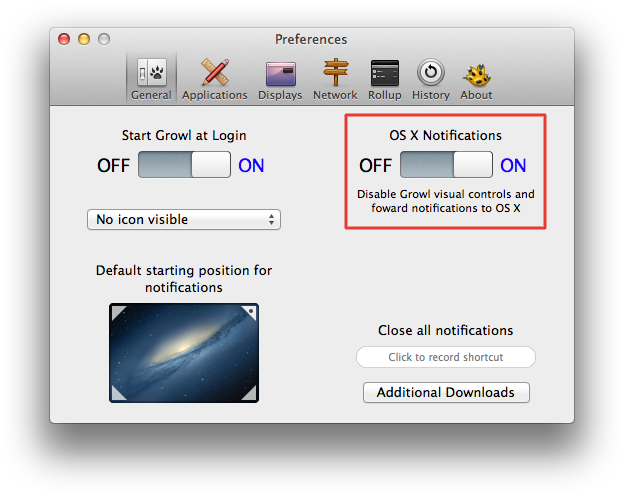Toggle the OS X Notifications switch
The height and width of the screenshot is (494, 623).
point(446,165)
